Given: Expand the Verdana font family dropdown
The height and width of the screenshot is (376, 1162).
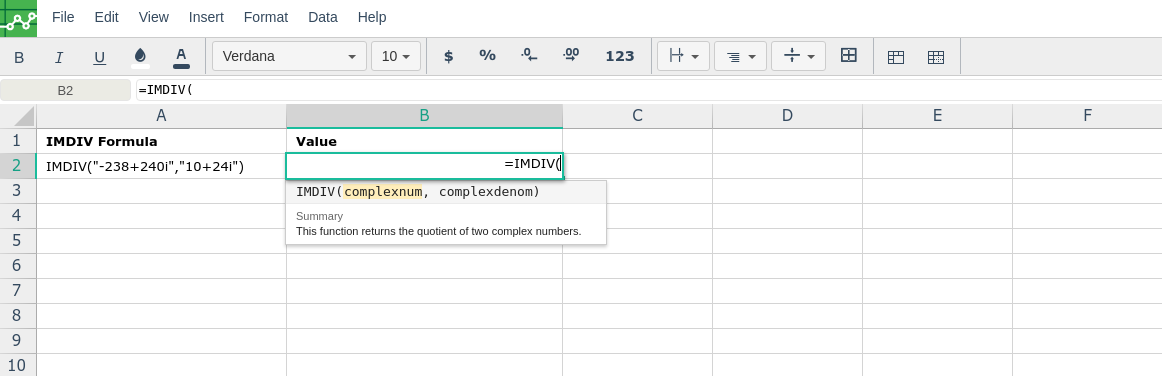Looking at the screenshot, I should tap(289, 56).
